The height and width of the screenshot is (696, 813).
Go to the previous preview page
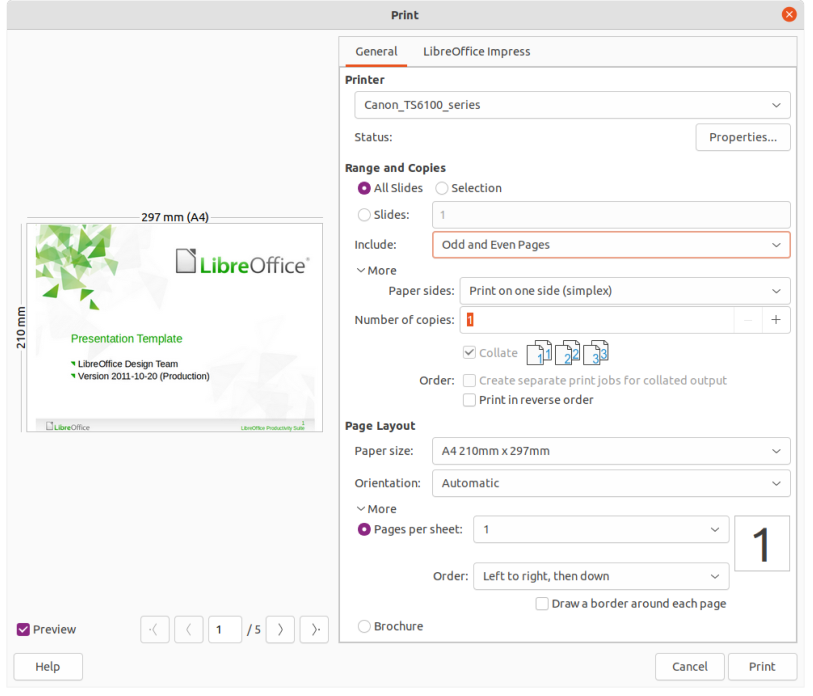(189, 630)
